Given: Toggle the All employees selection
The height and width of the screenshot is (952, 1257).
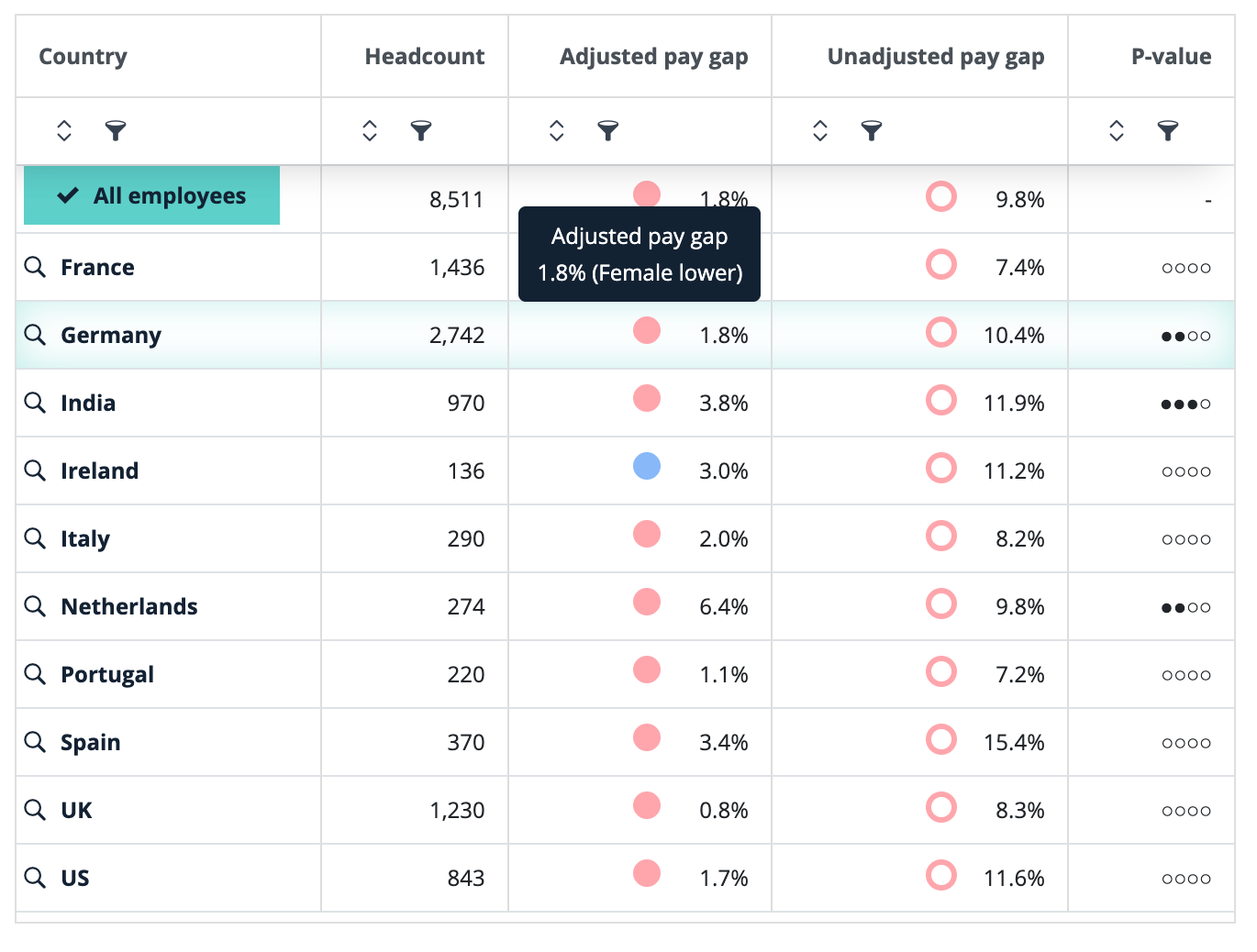Looking at the screenshot, I should click(x=151, y=195).
